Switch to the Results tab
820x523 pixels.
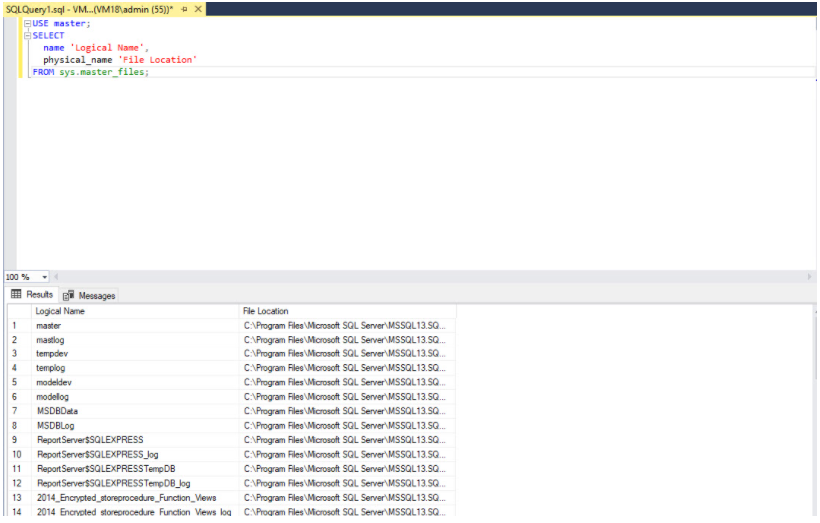32,294
